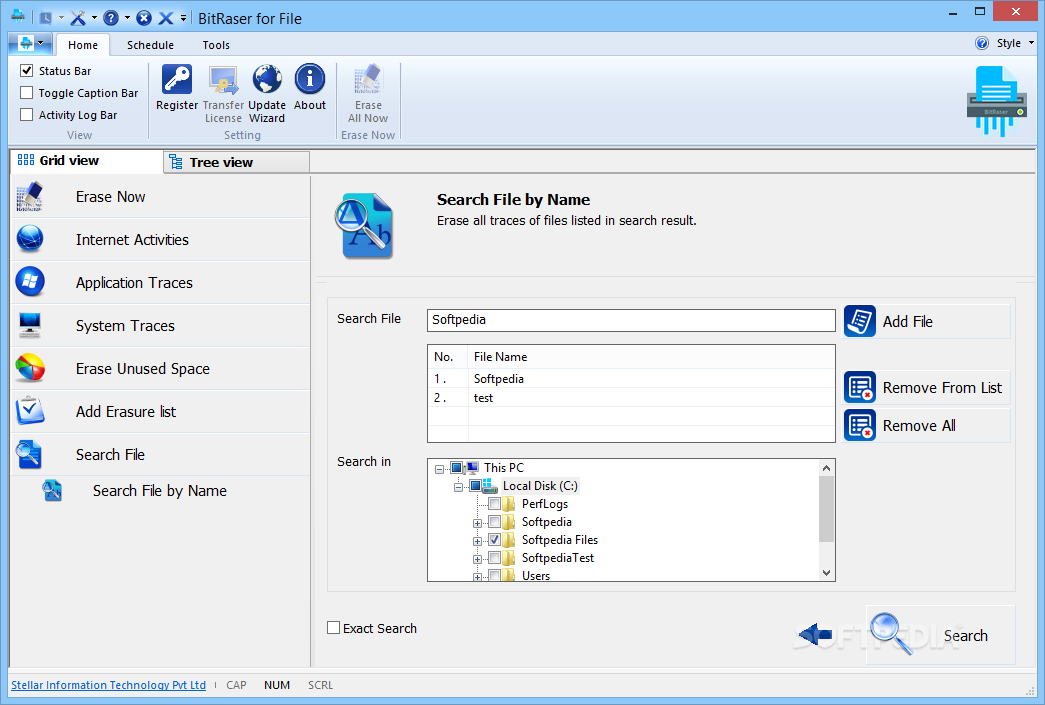Image resolution: width=1045 pixels, height=705 pixels.
Task: Select Search File by Name sub-item
Action: (x=159, y=491)
